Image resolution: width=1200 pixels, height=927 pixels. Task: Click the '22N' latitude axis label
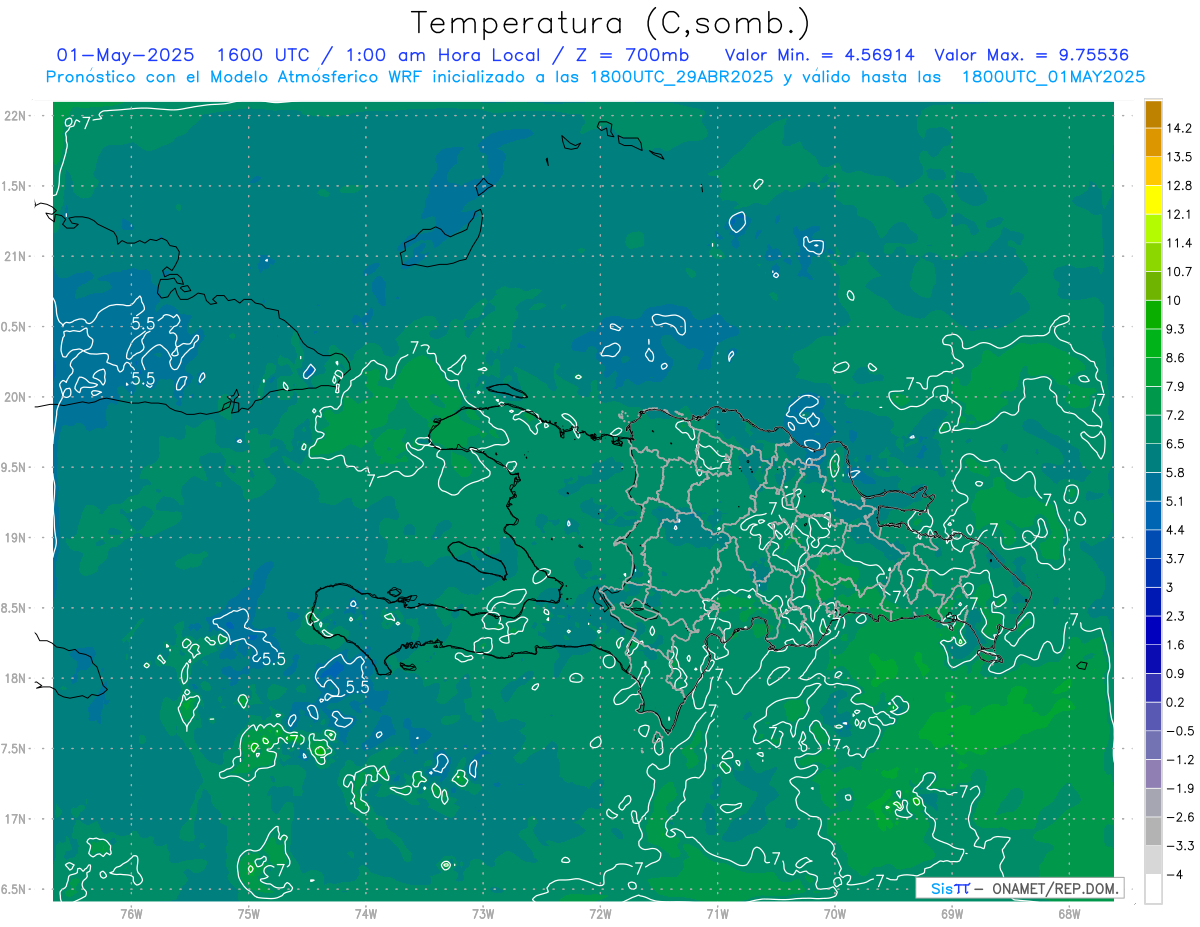(16, 115)
